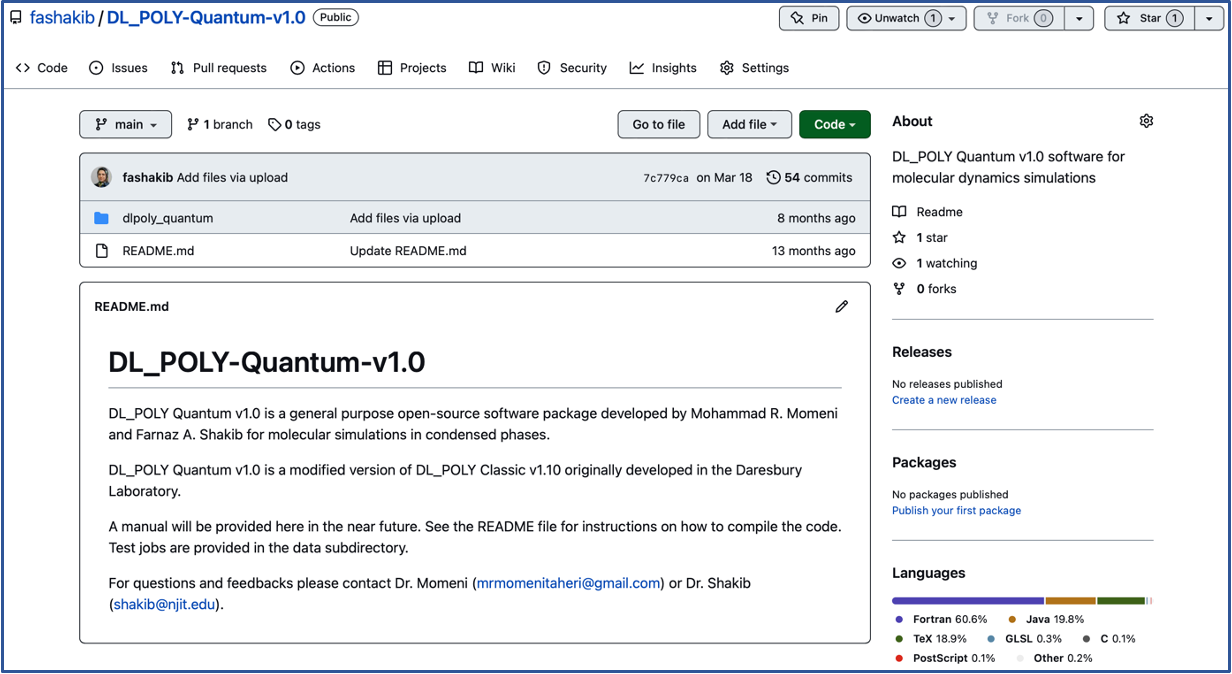
Task: Click the About section settings gear icon
Action: pos(1146,121)
